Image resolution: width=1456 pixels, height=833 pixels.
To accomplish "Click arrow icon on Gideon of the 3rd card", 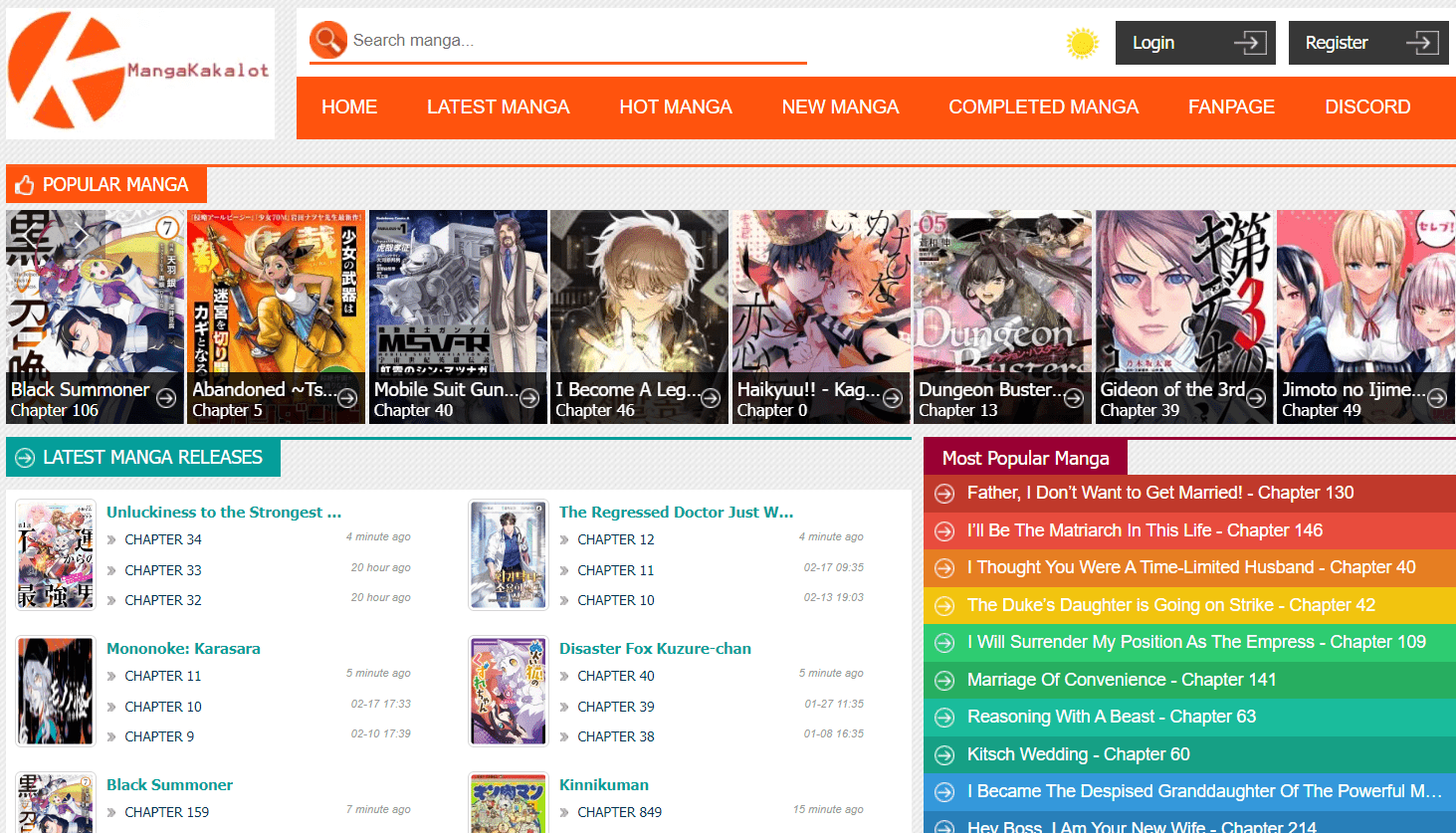I will tap(1256, 398).
